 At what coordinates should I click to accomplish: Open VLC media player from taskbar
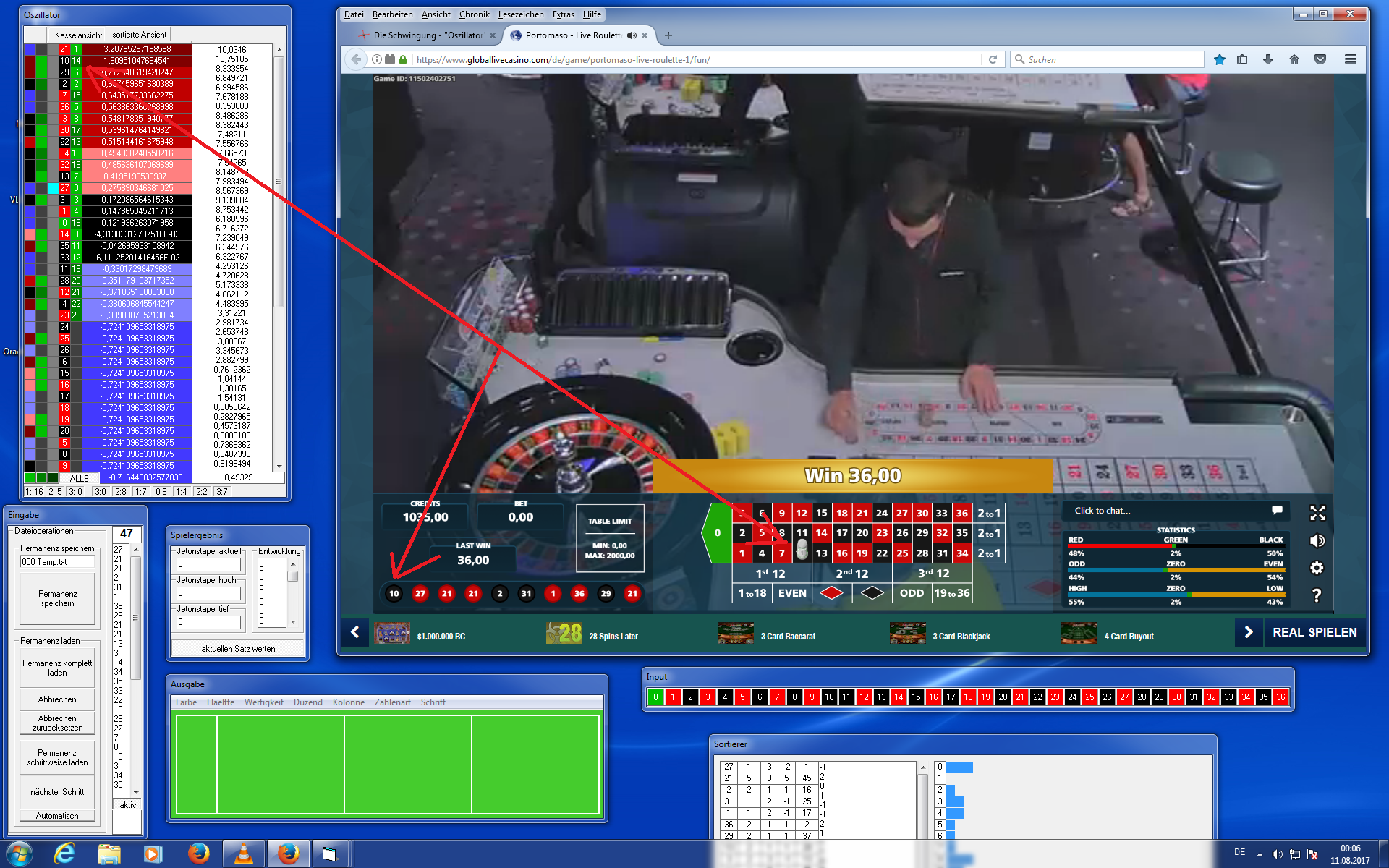pyautogui.click(x=244, y=854)
